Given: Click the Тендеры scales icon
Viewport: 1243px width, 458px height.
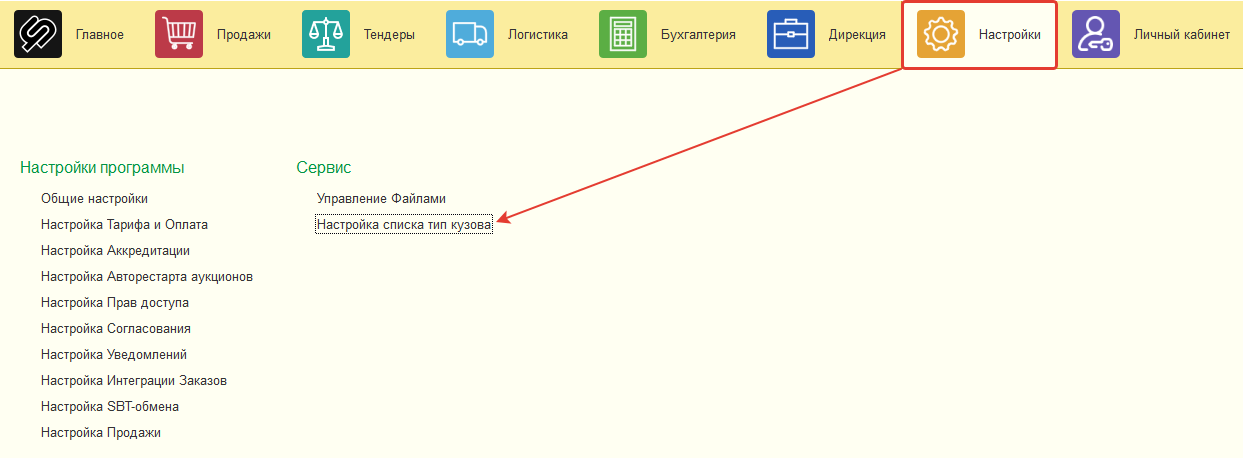Looking at the screenshot, I should click(x=326, y=34).
